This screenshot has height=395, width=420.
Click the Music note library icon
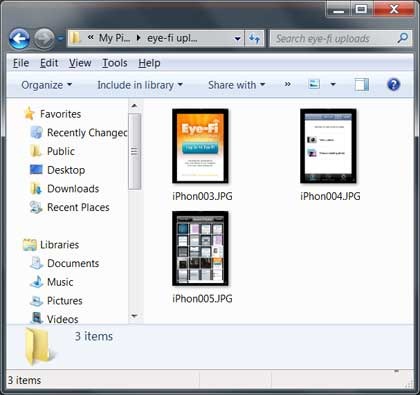point(36,282)
